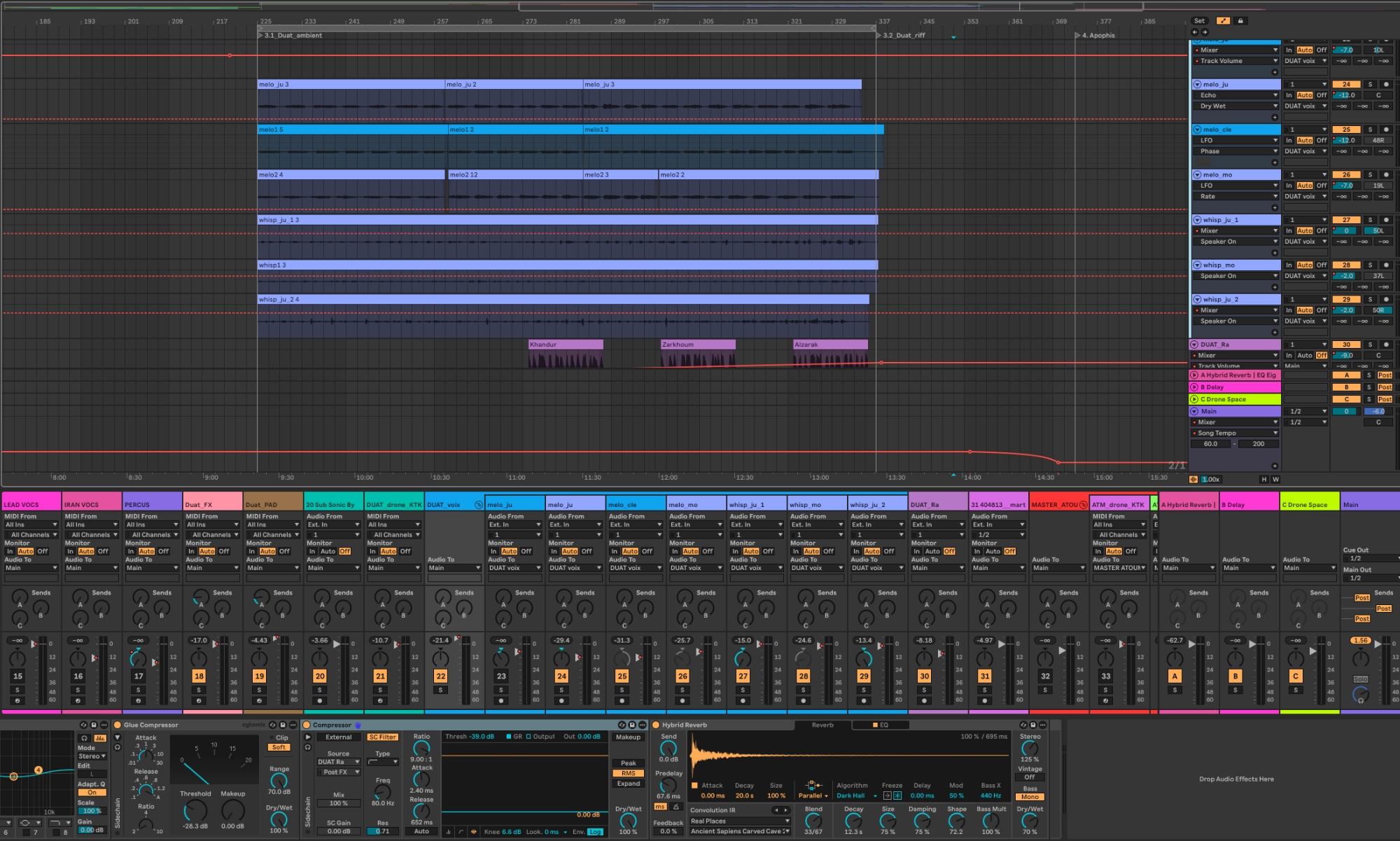
Task: Adjust Glue Compressor Threshold knob
Action: (195, 810)
